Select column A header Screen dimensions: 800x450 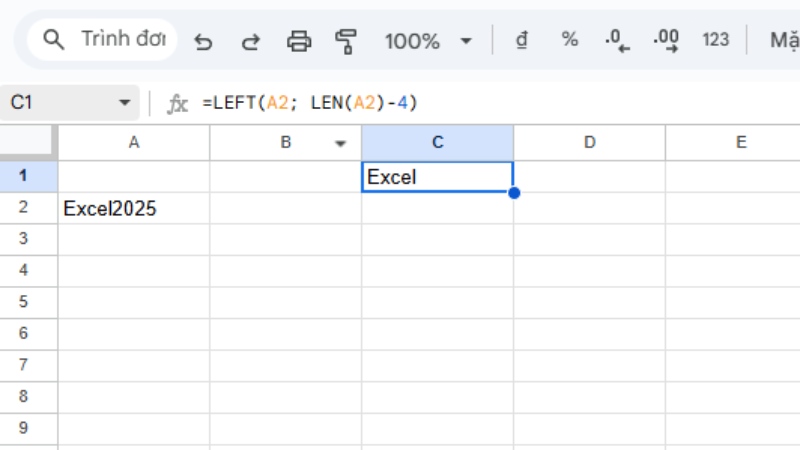pyautogui.click(x=134, y=142)
